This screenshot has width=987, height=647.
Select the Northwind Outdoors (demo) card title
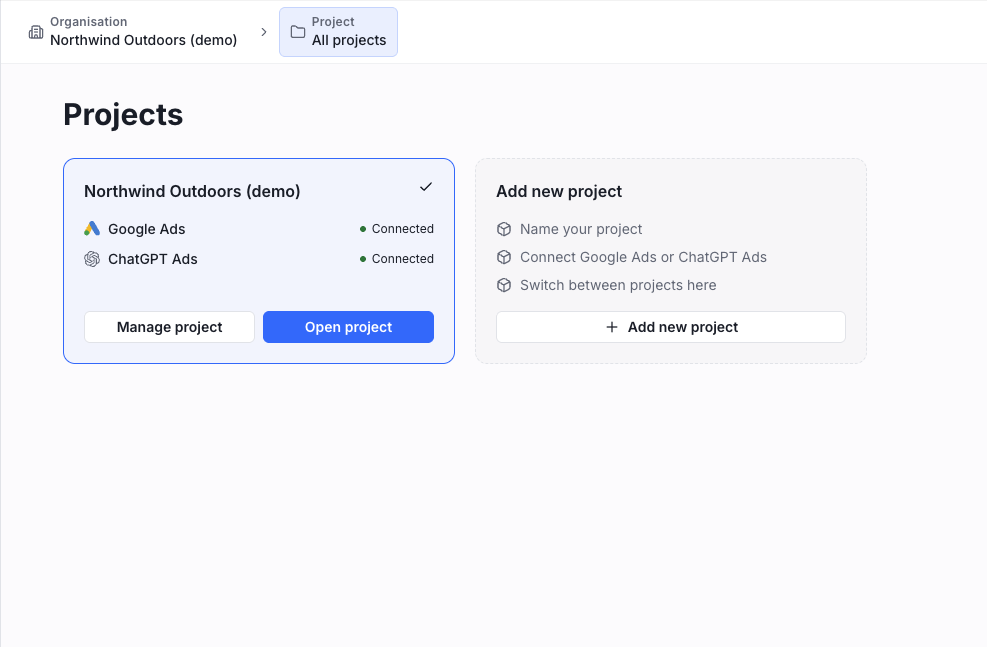point(192,191)
